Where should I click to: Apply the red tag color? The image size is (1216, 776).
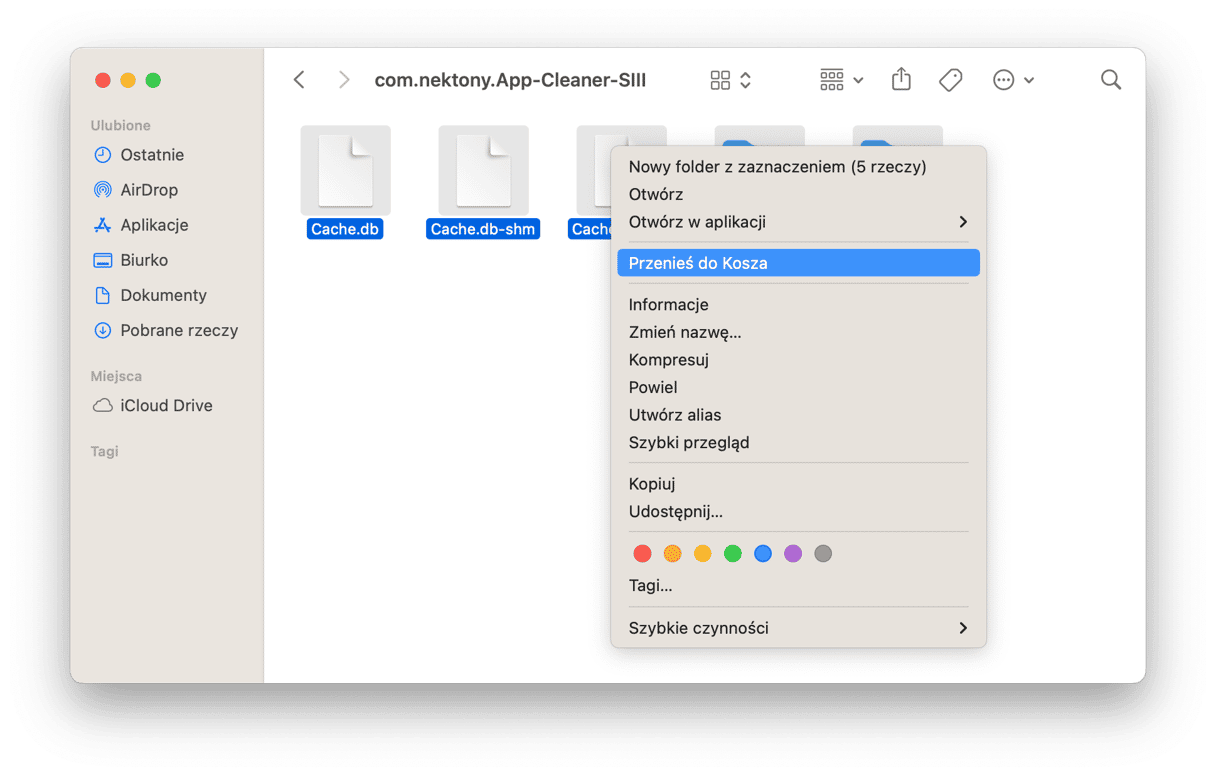click(643, 554)
